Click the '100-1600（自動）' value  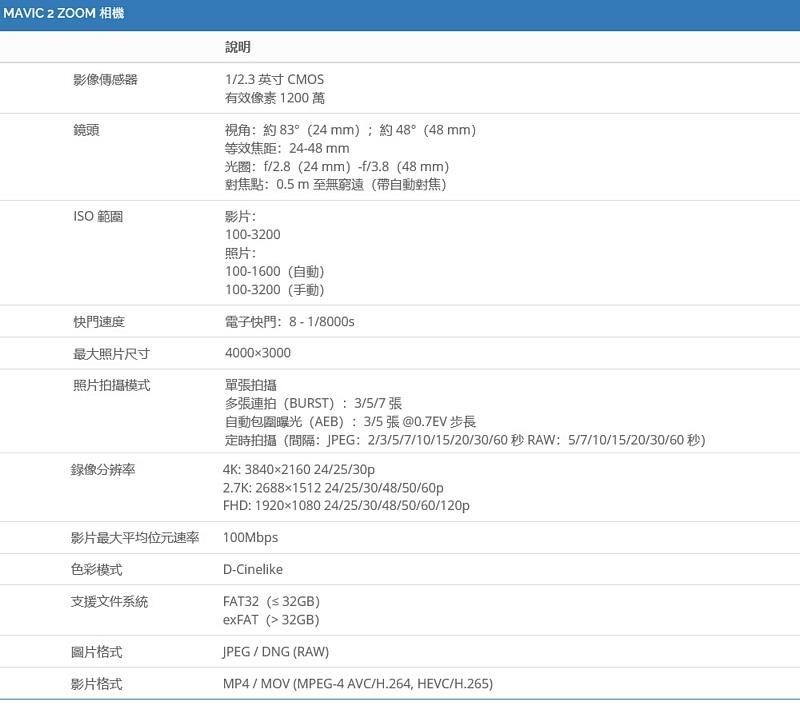point(275,271)
